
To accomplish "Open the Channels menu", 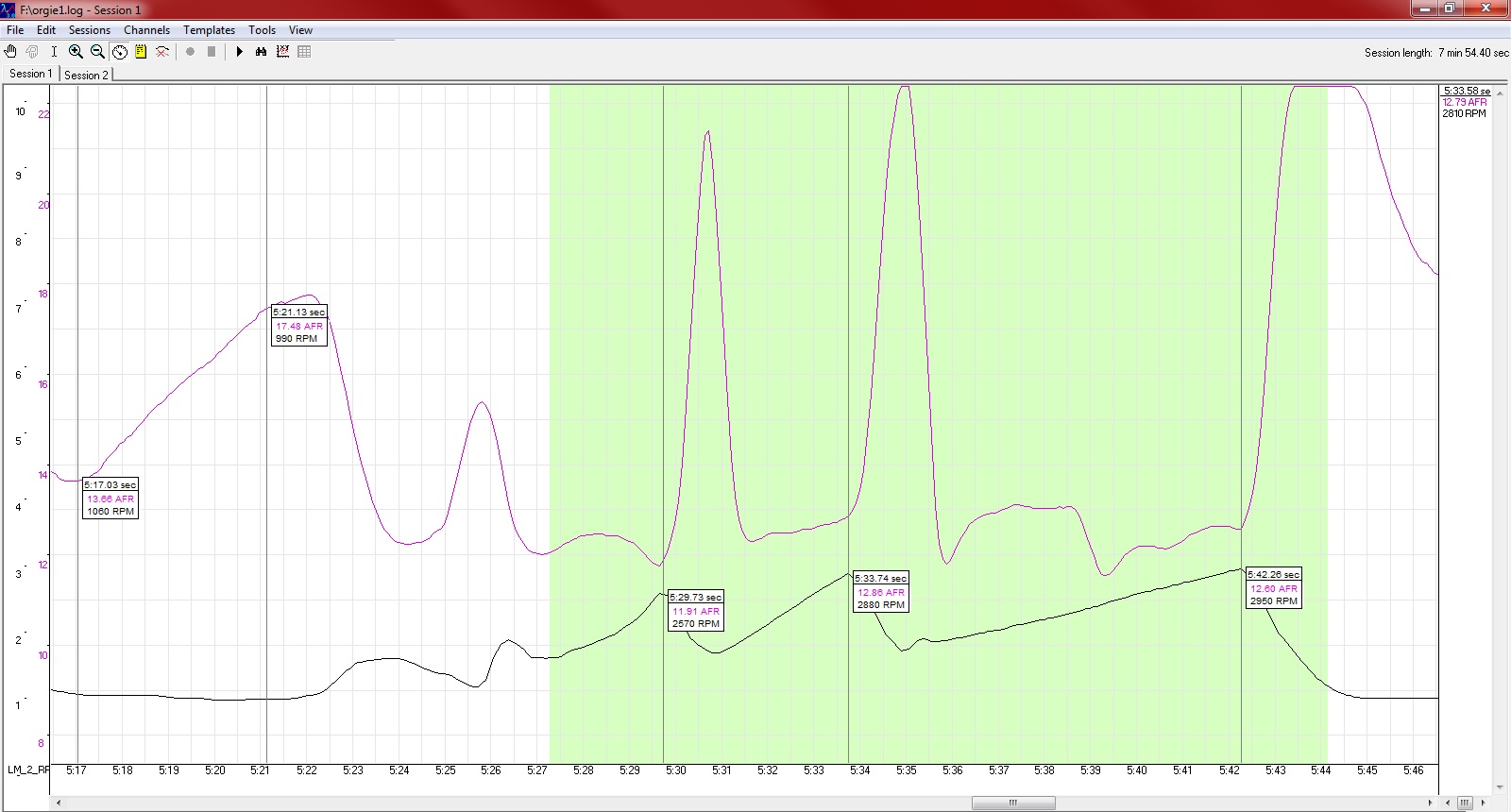I will [146, 30].
